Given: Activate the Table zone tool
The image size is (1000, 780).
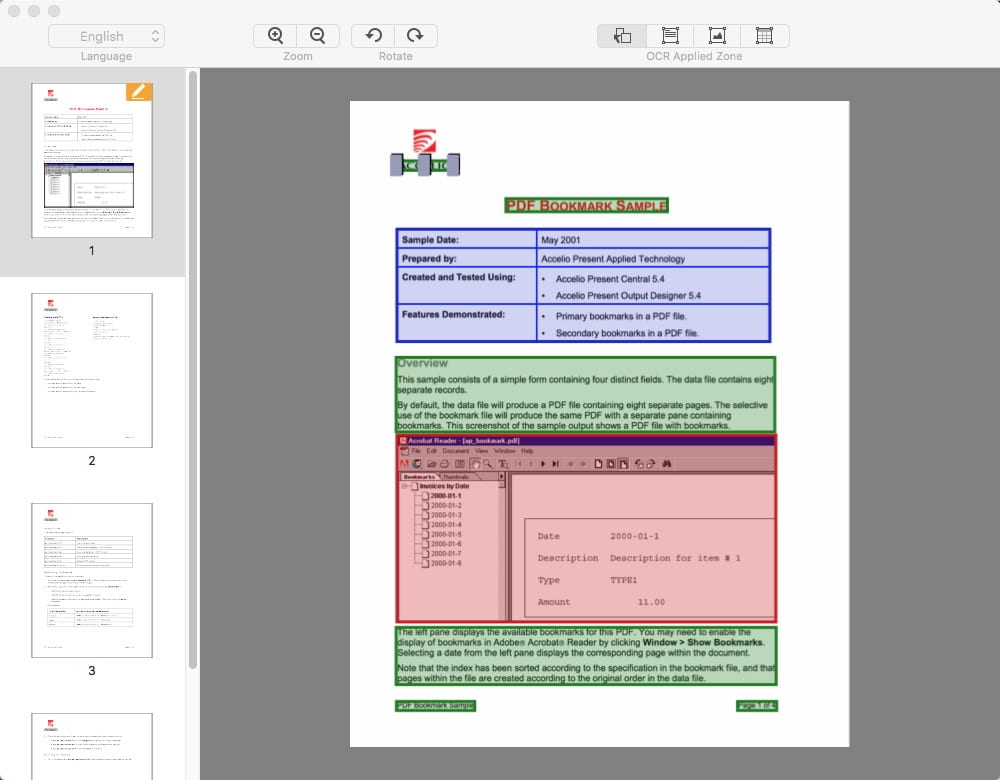Looking at the screenshot, I should pos(764,34).
